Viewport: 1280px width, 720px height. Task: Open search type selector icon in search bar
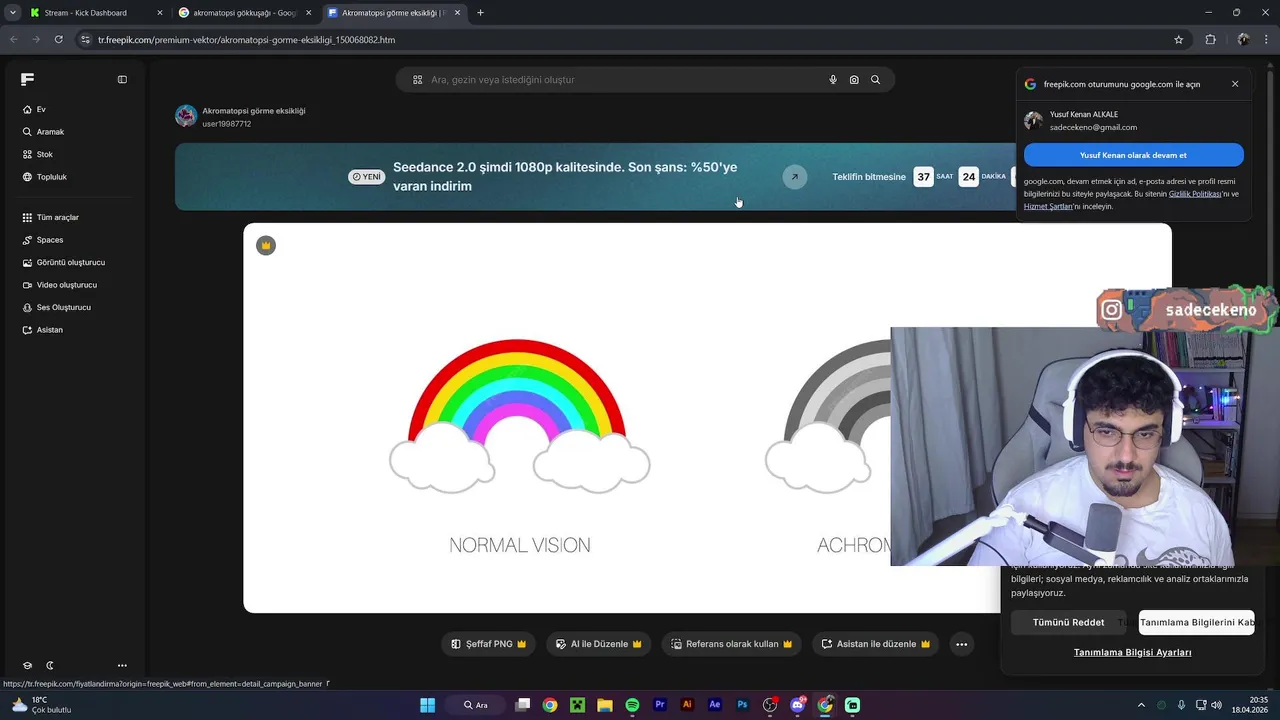(x=418, y=80)
